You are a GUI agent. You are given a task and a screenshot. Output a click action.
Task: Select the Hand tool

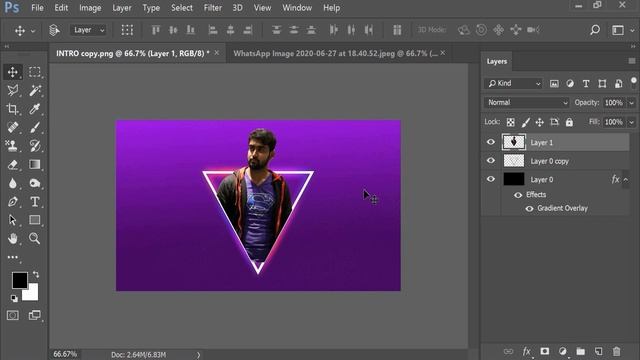(x=13, y=238)
